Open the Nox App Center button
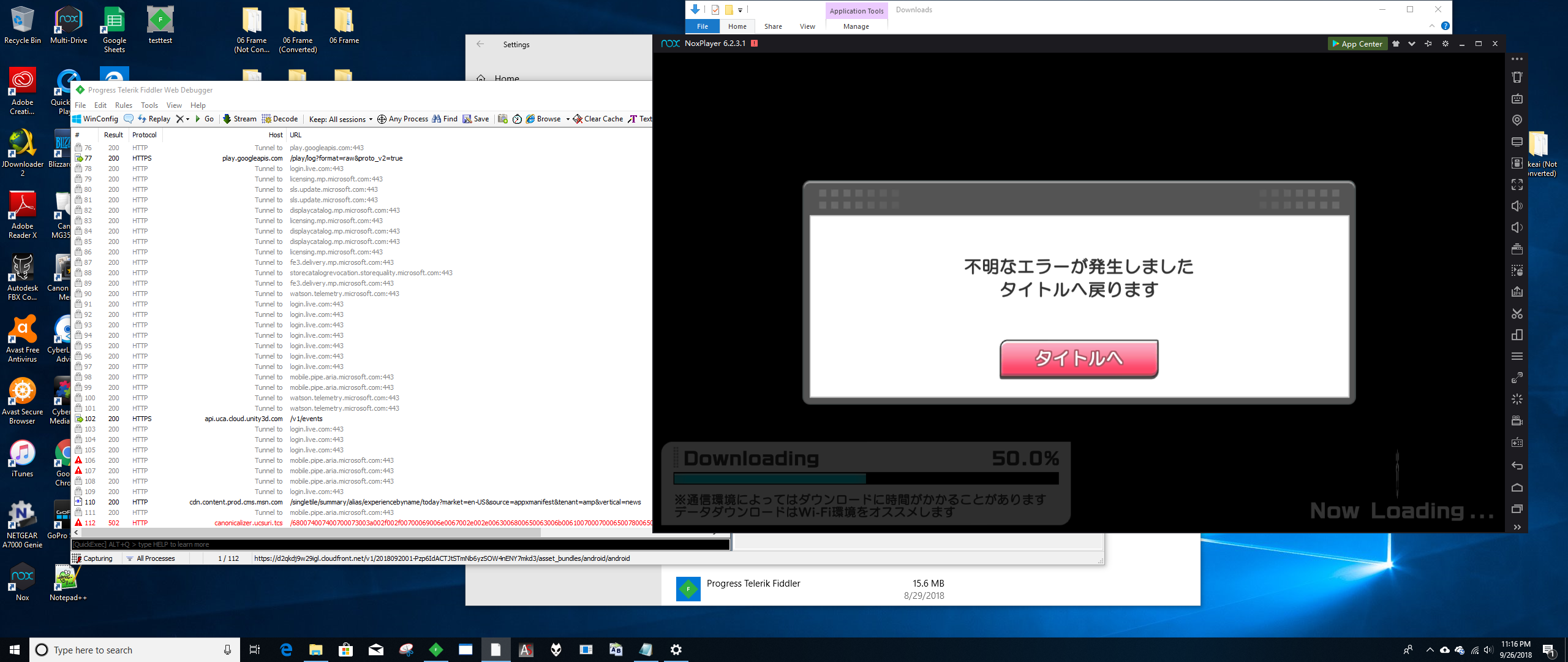This screenshot has height=662, width=1568. [1357, 44]
